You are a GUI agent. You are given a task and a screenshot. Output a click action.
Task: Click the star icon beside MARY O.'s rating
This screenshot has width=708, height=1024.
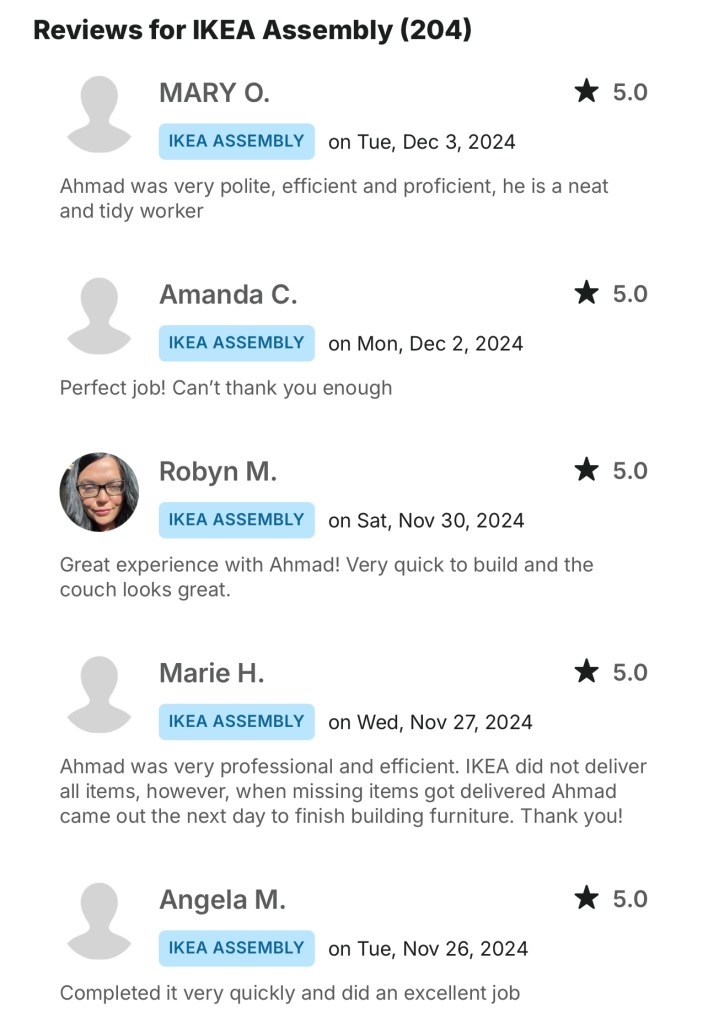[x=586, y=92]
